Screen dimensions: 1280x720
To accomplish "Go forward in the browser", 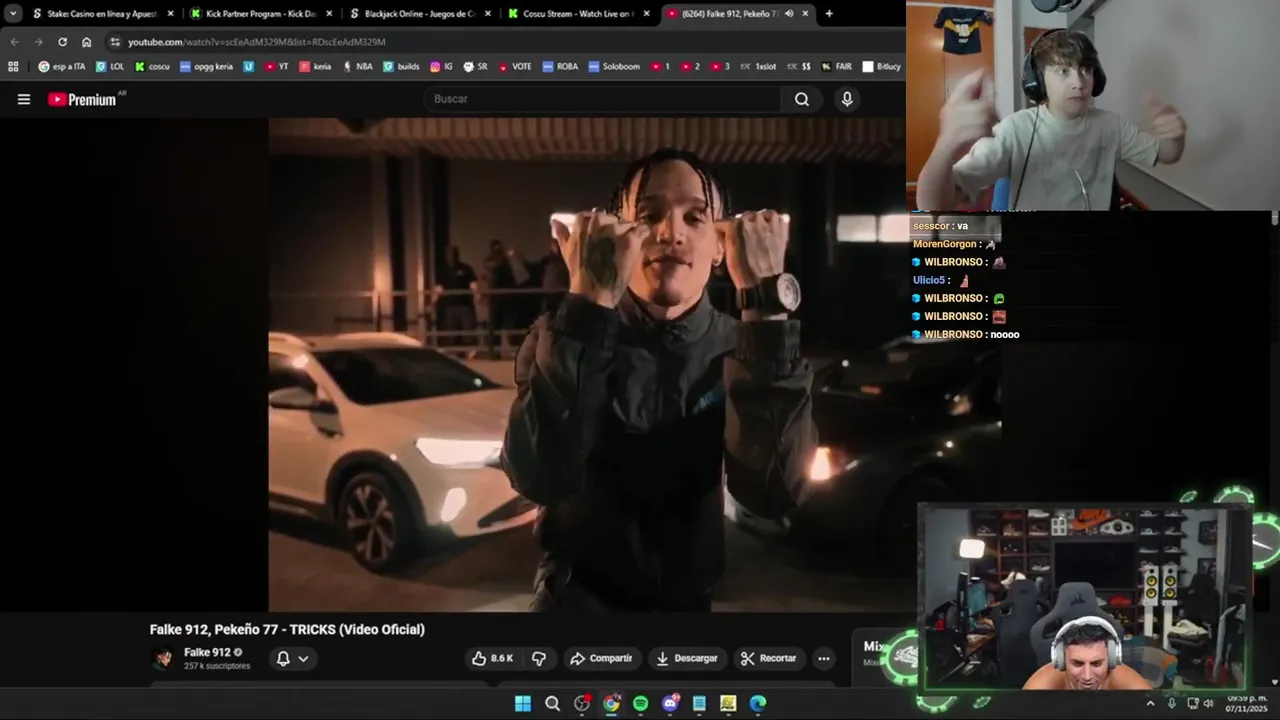I will pyautogui.click(x=38, y=42).
